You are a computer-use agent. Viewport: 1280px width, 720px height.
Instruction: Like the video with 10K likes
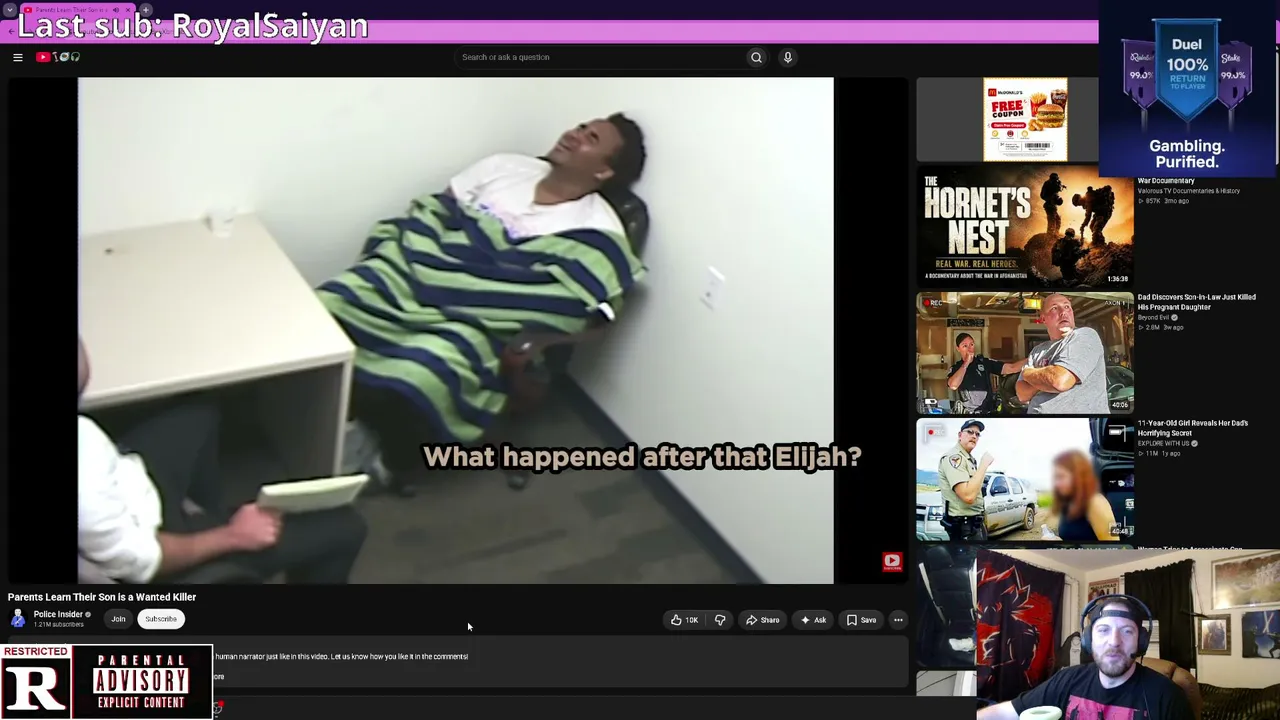point(685,620)
